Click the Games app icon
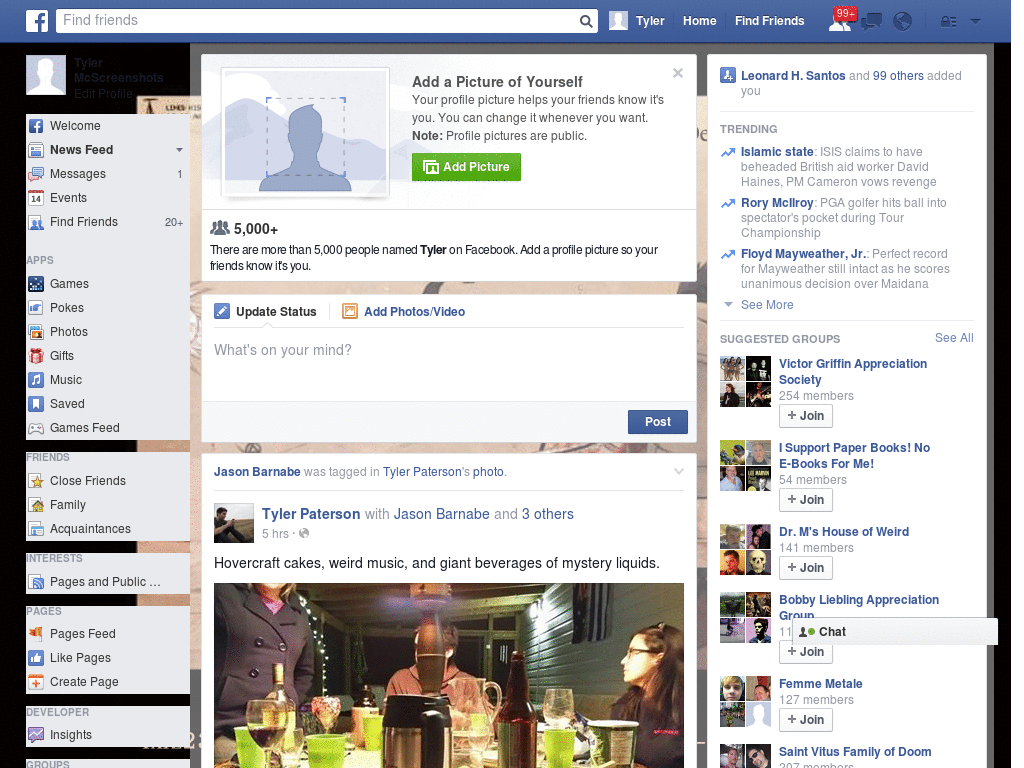Image resolution: width=1024 pixels, height=768 pixels. point(36,283)
